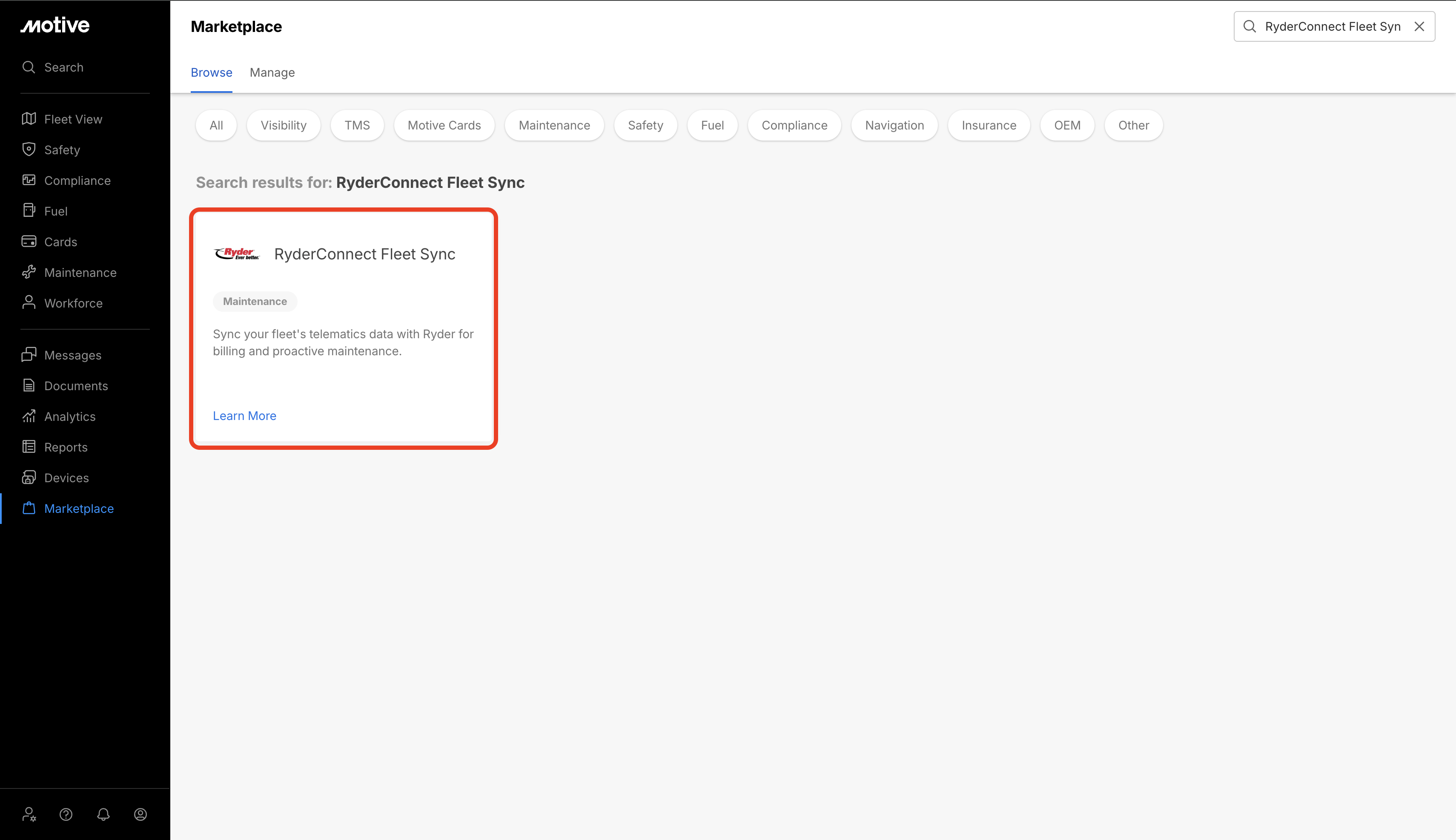
Task: Filter by Insurance category
Action: coord(989,125)
